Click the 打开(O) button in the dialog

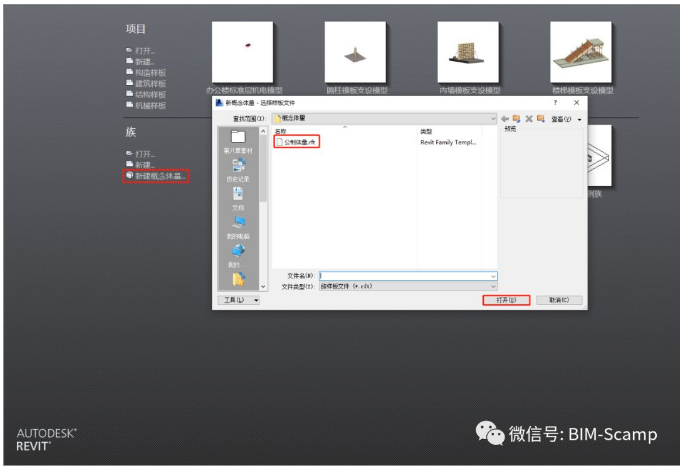point(506,300)
